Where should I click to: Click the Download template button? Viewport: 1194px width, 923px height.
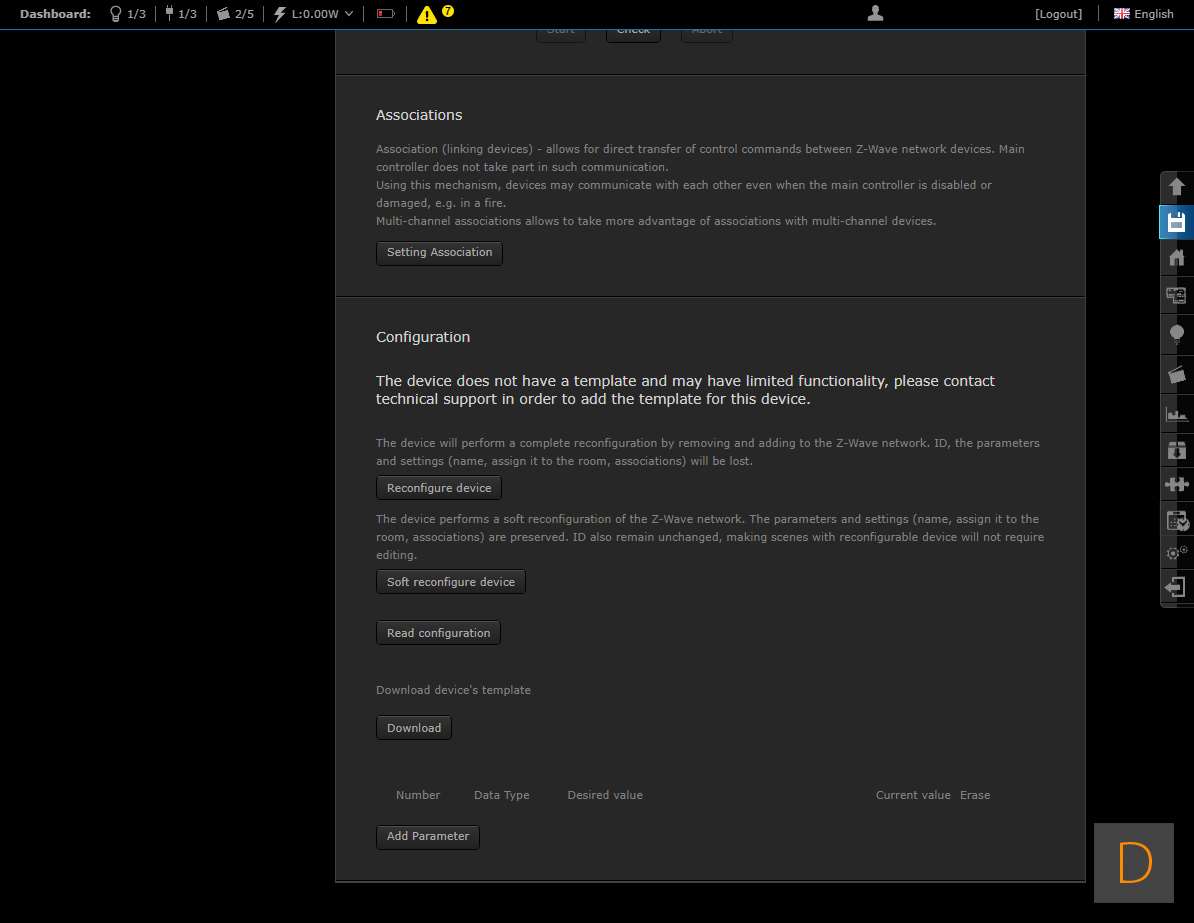pyautogui.click(x=414, y=728)
